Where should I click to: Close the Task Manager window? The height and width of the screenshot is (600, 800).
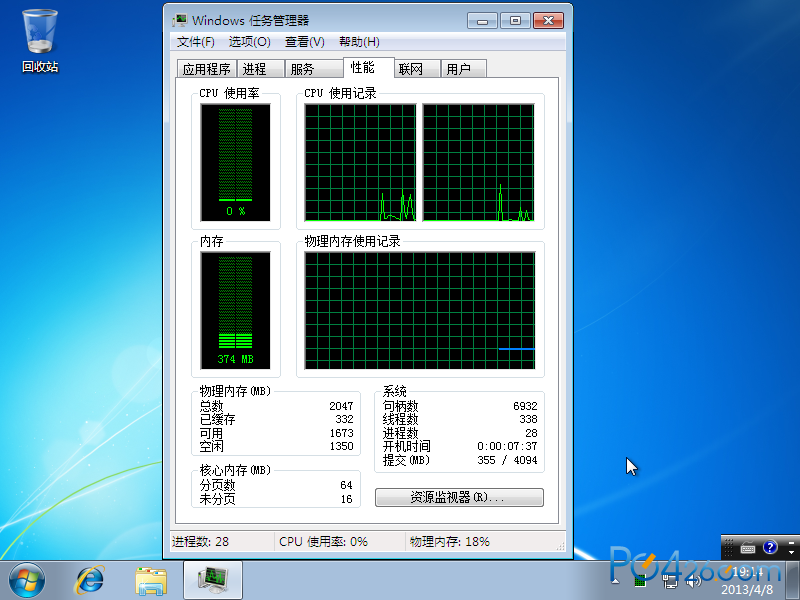[548, 21]
